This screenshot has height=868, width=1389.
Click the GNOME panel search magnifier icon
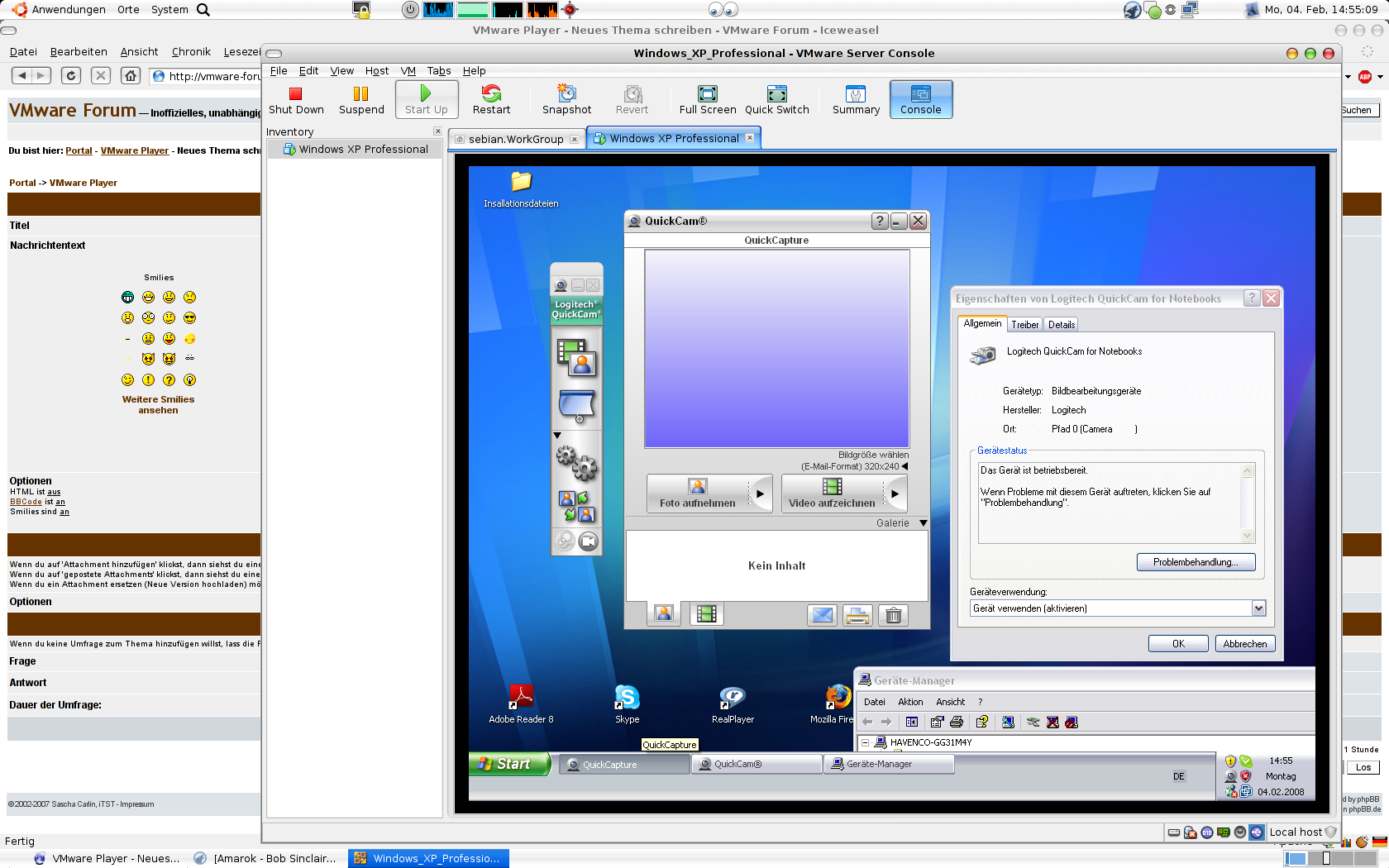pos(203,10)
